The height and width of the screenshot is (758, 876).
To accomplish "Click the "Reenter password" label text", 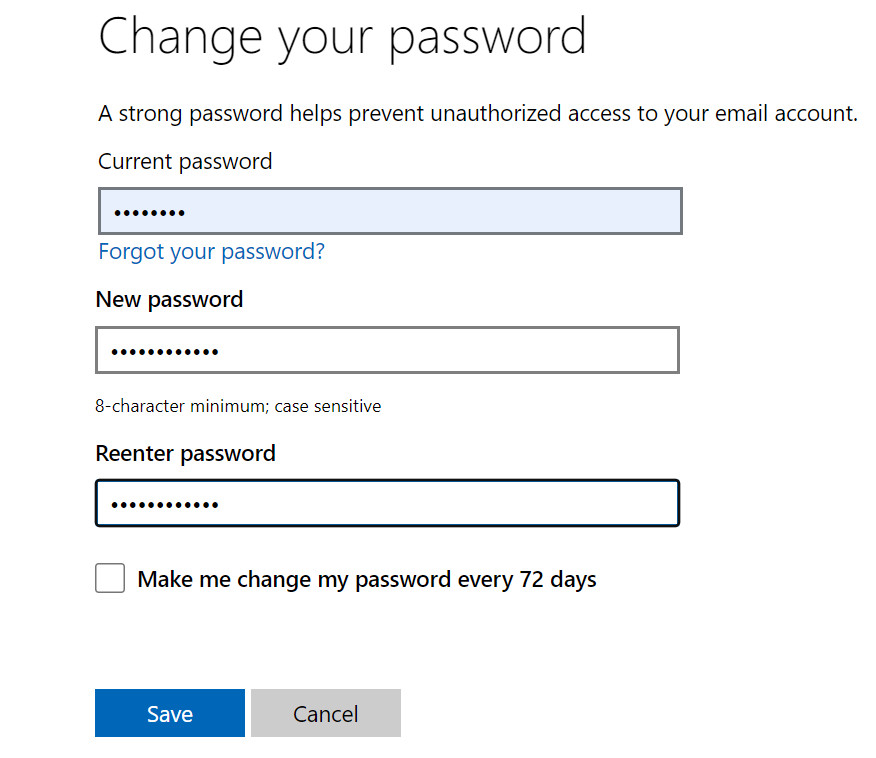I will 185,454.
